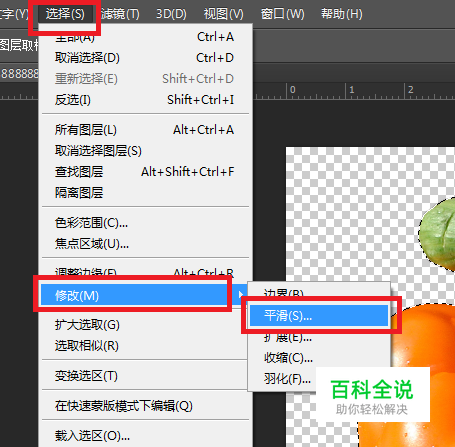Screen dimensions: 455x447
Task: Open 色彩范围(C)... dialog
Action: pos(145,223)
